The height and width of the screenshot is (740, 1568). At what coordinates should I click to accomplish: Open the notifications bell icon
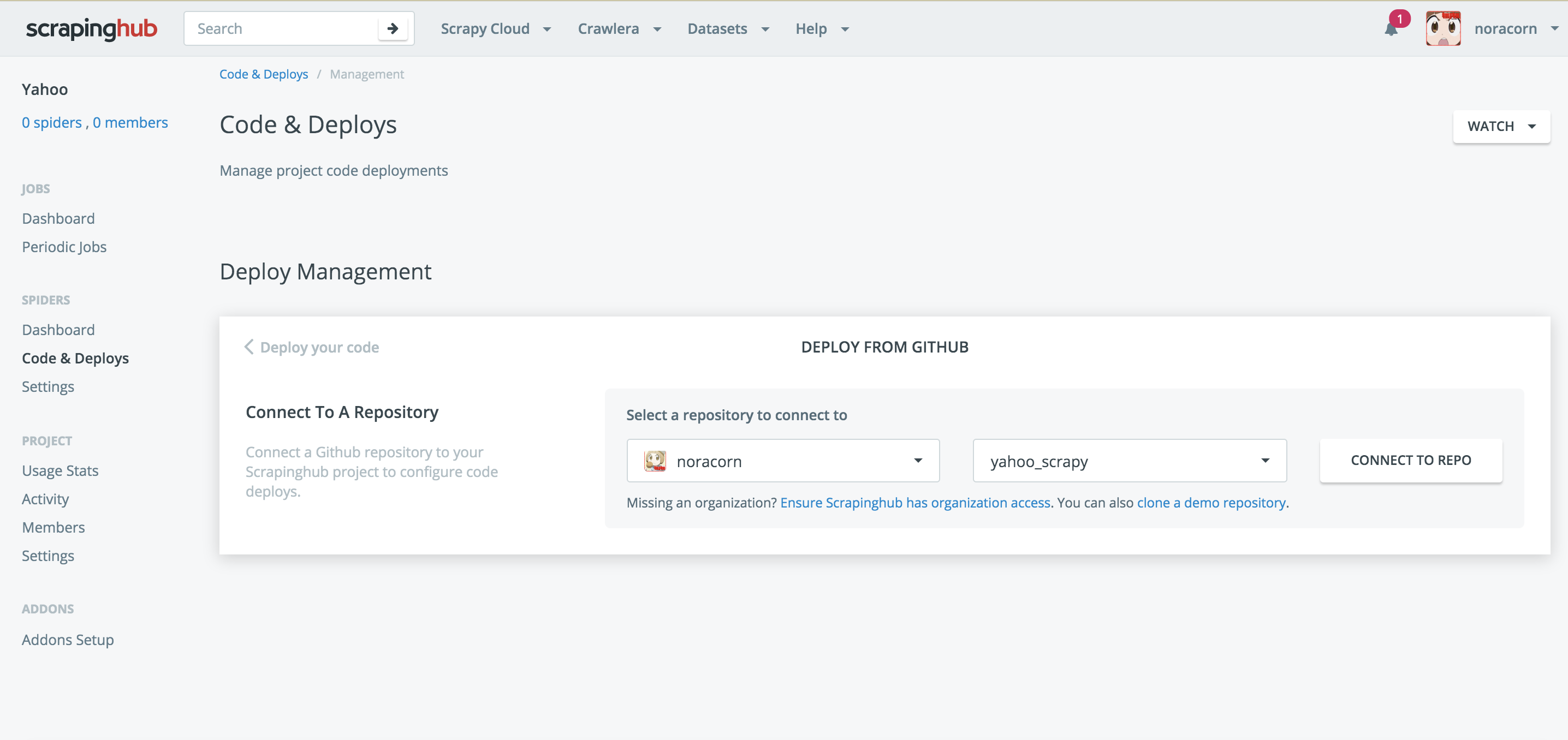(x=1391, y=29)
